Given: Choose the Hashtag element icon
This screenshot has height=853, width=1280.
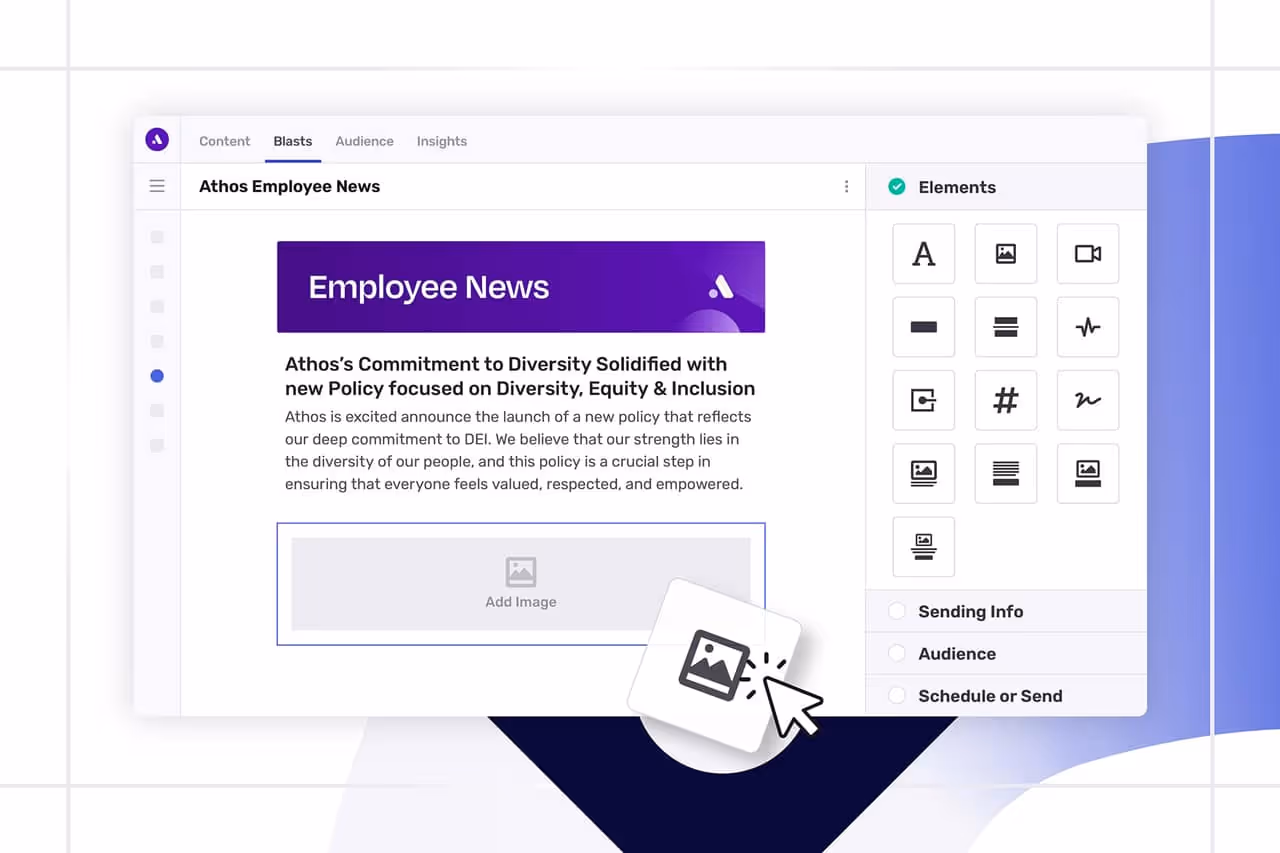Looking at the screenshot, I should tap(1005, 400).
